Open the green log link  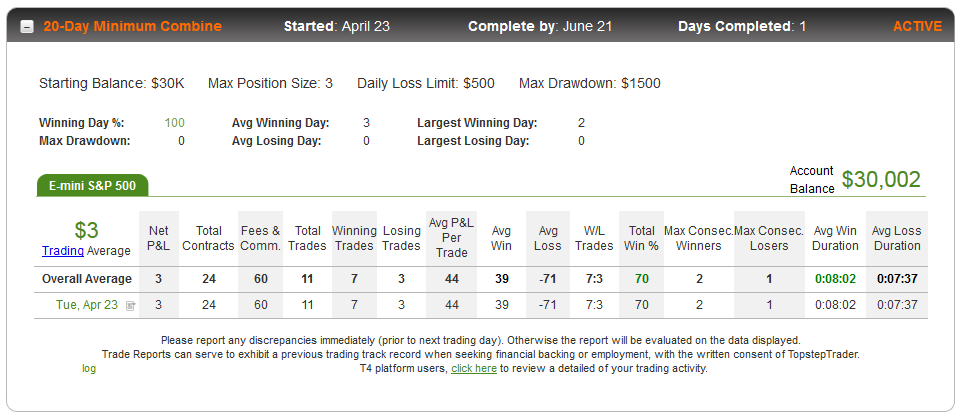pos(89,368)
